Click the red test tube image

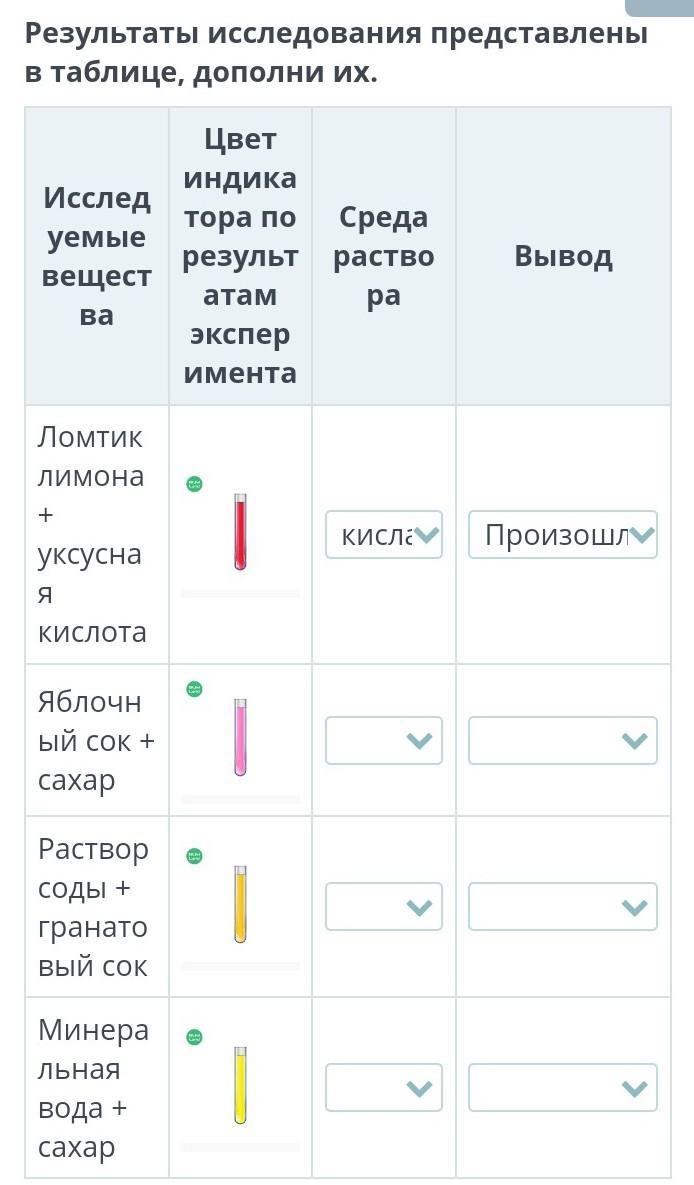pyautogui.click(x=240, y=532)
